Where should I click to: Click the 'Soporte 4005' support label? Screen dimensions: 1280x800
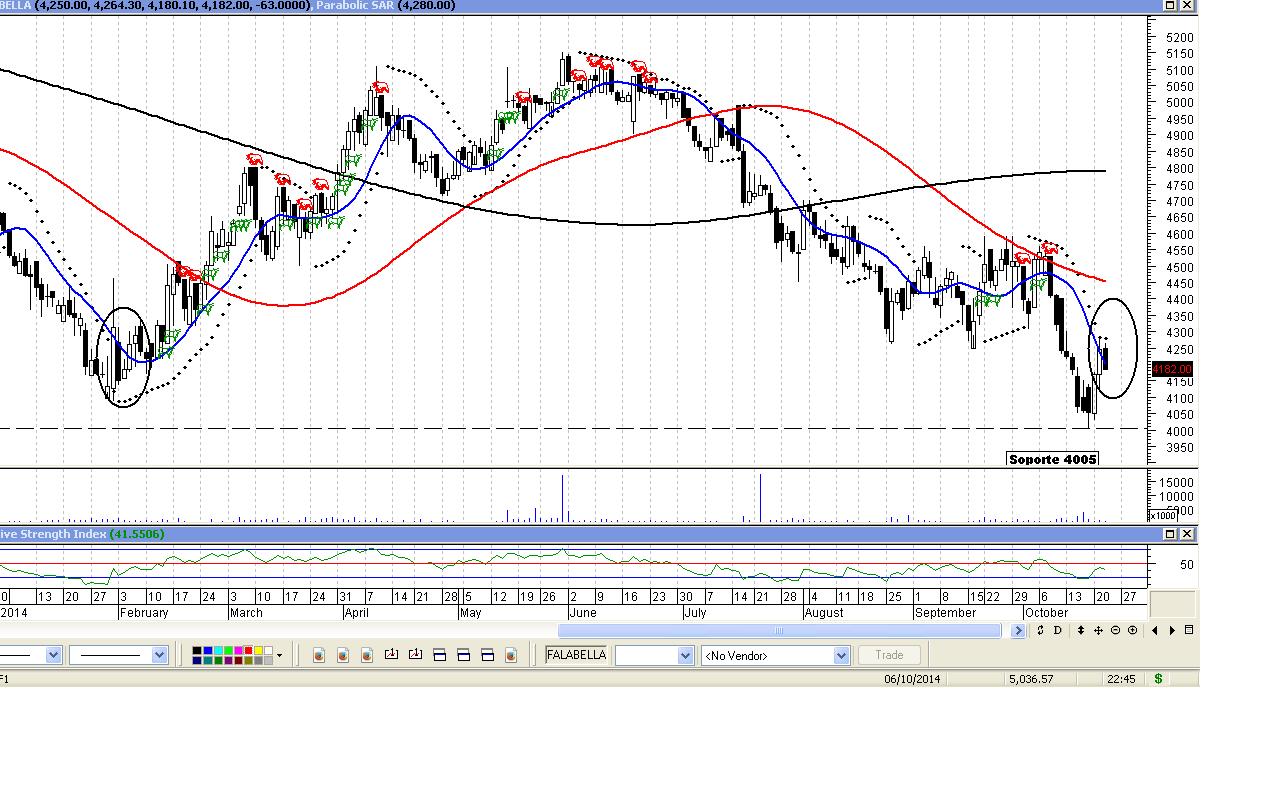coord(1053,459)
